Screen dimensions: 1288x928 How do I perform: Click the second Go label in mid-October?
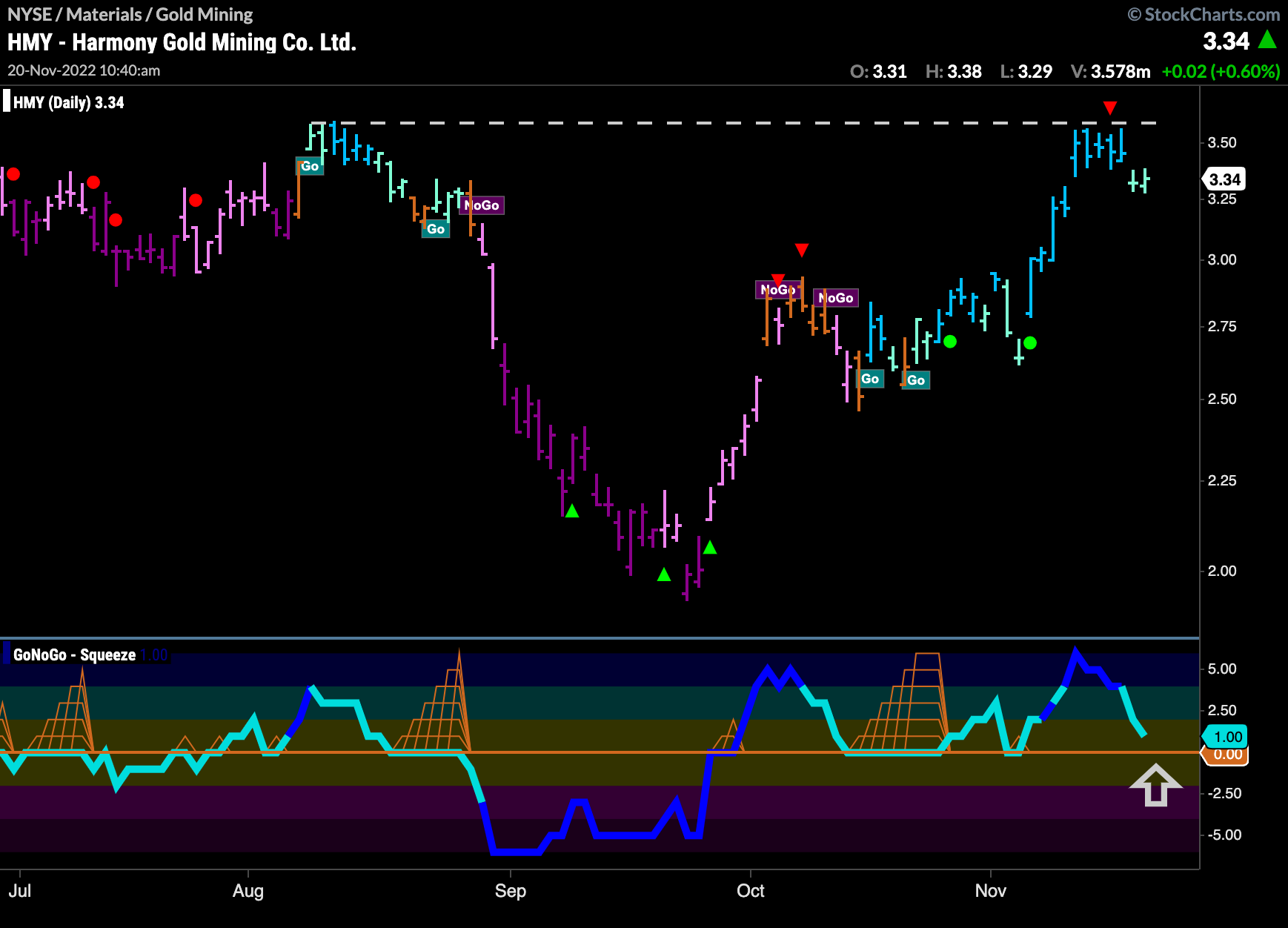coord(916,380)
